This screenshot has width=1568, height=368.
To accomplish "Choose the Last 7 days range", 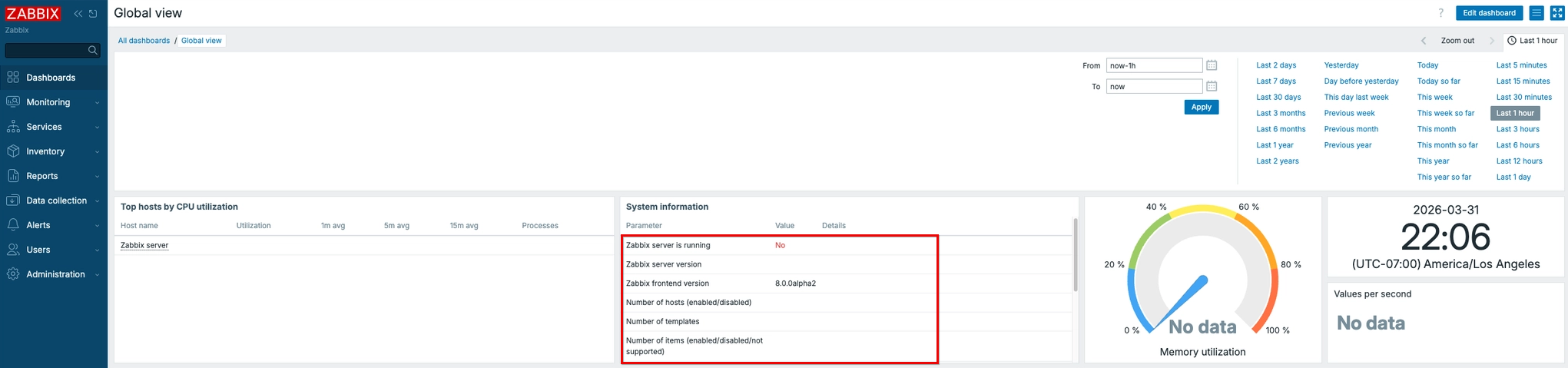I will pyautogui.click(x=1275, y=81).
